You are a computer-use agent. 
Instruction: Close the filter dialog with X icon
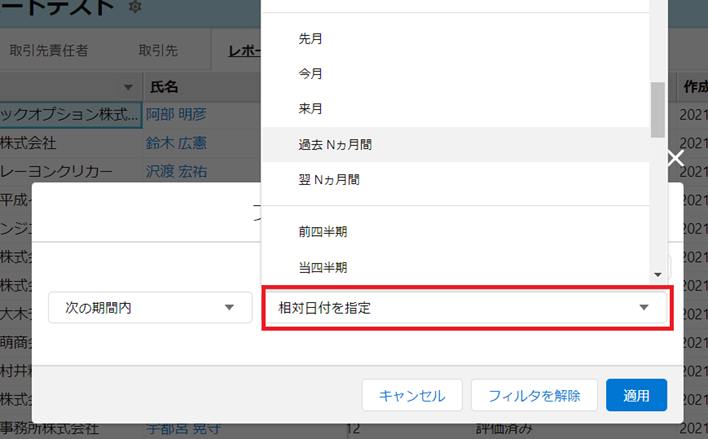[676, 158]
